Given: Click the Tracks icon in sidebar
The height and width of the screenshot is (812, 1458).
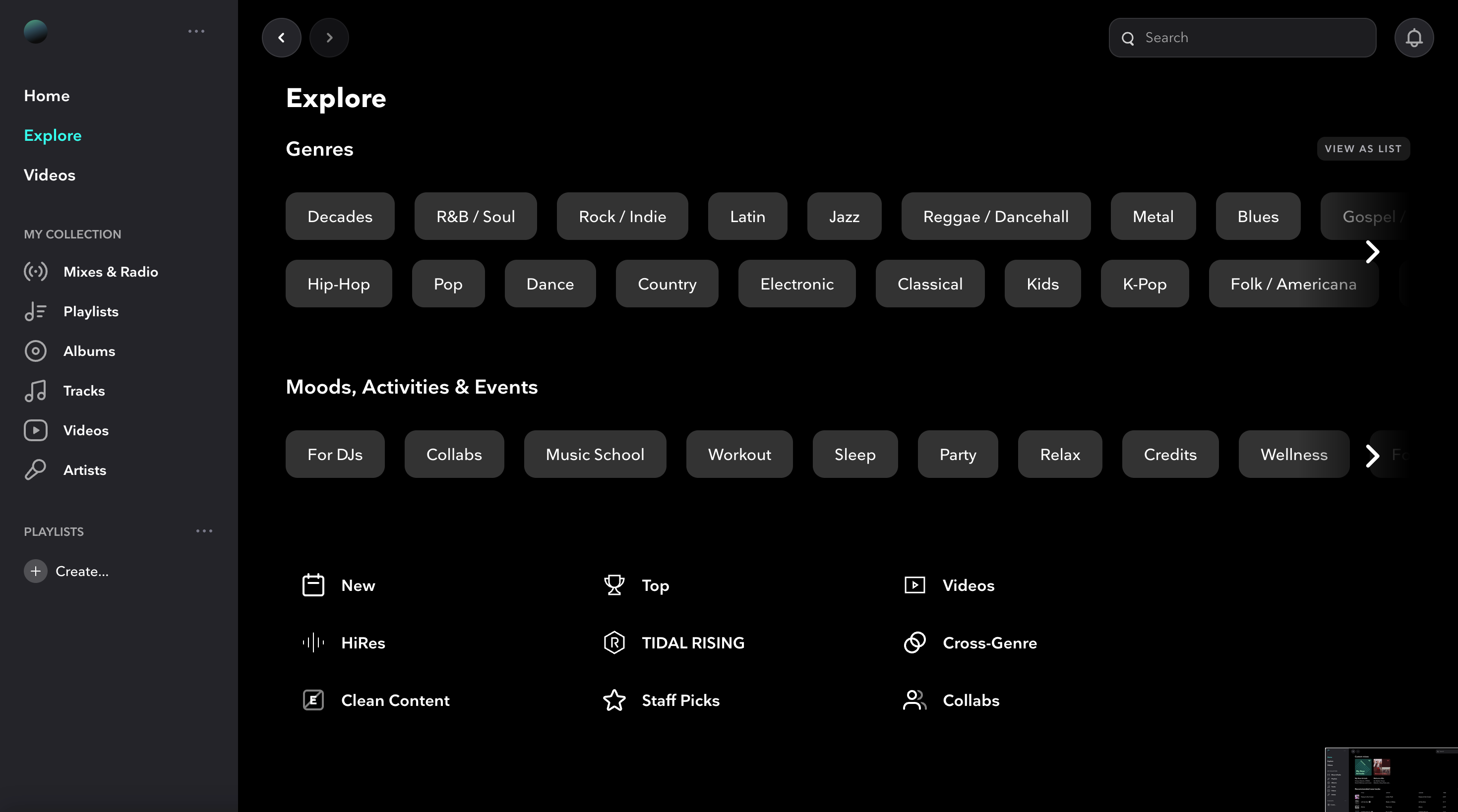Looking at the screenshot, I should click(x=36, y=390).
